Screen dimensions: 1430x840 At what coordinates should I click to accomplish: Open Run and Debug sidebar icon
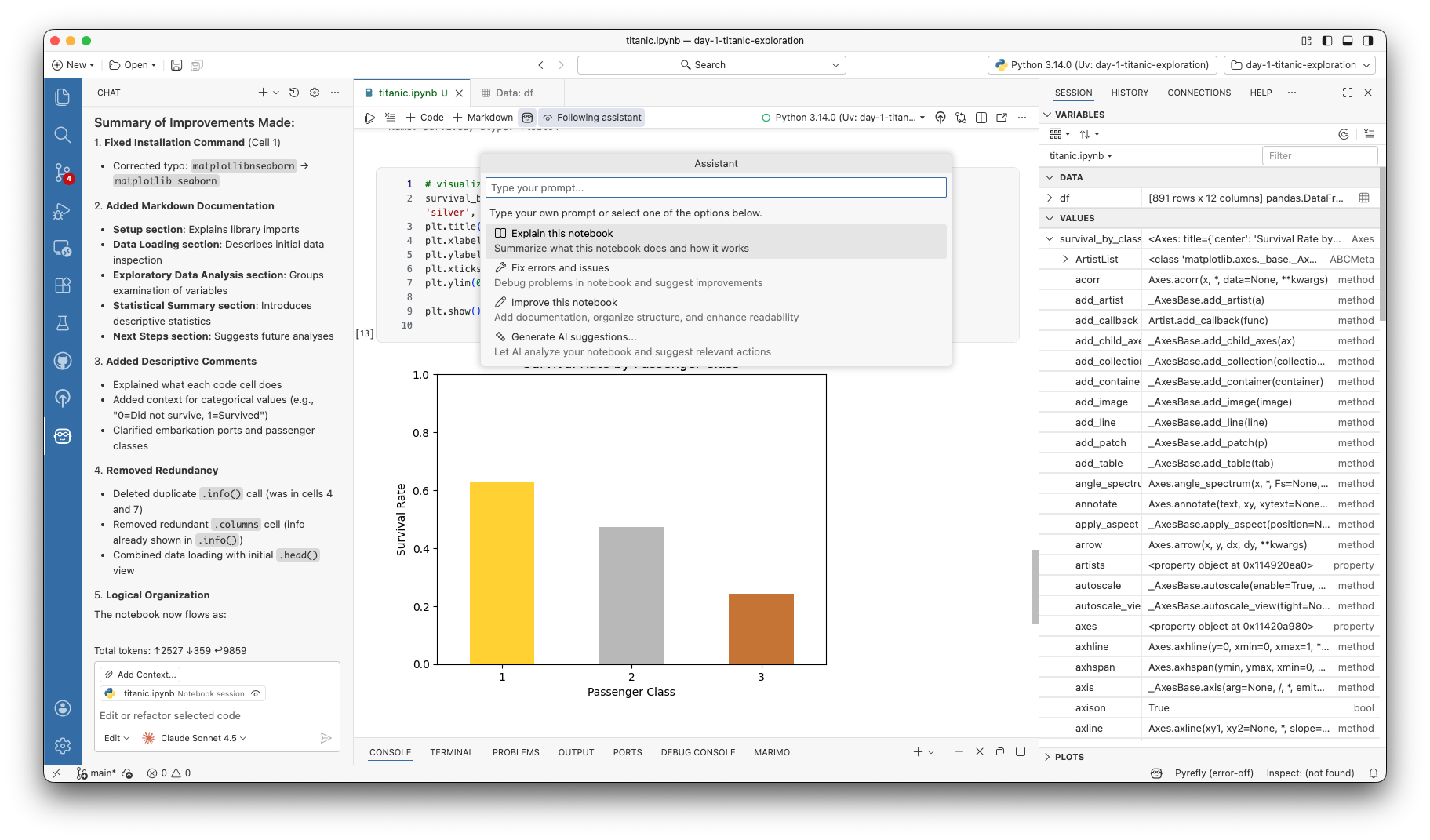[63, 210]
